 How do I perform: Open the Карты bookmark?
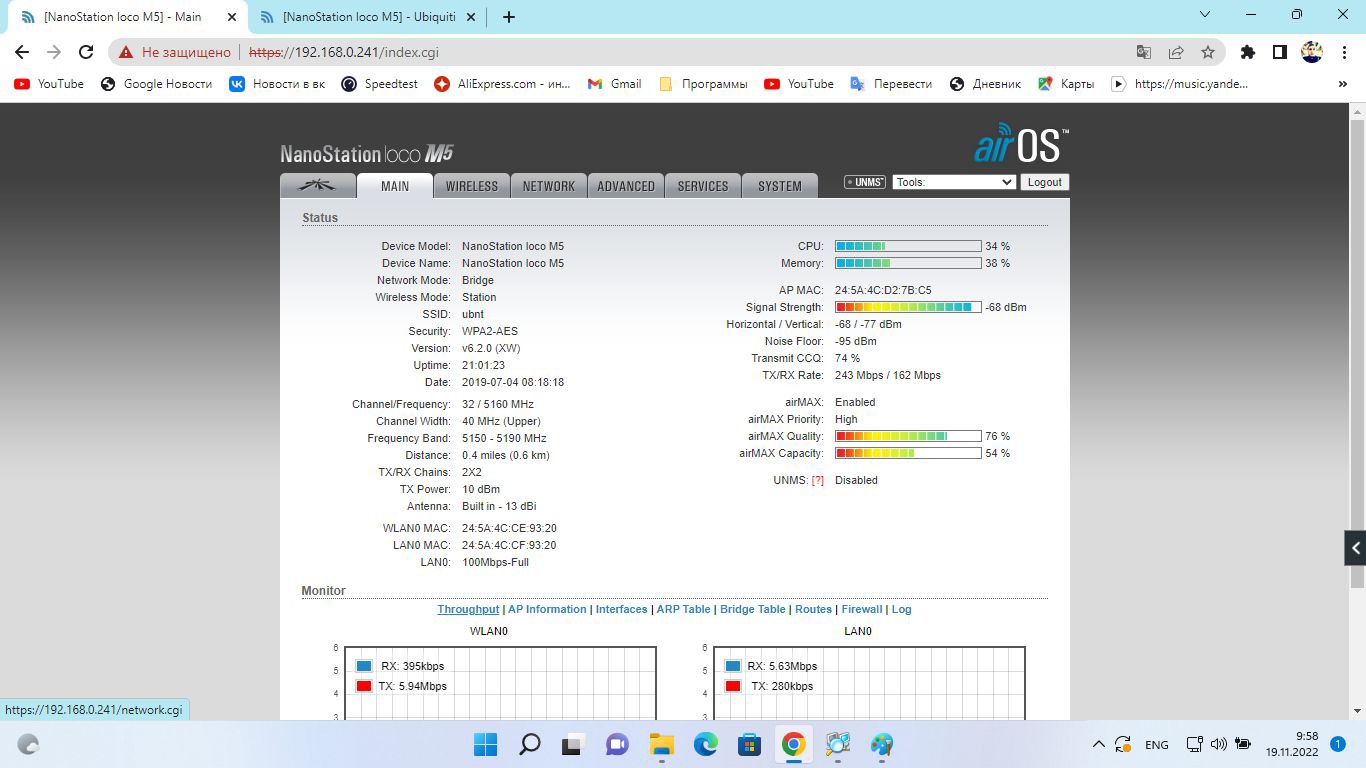click(x=1066, y=84)
